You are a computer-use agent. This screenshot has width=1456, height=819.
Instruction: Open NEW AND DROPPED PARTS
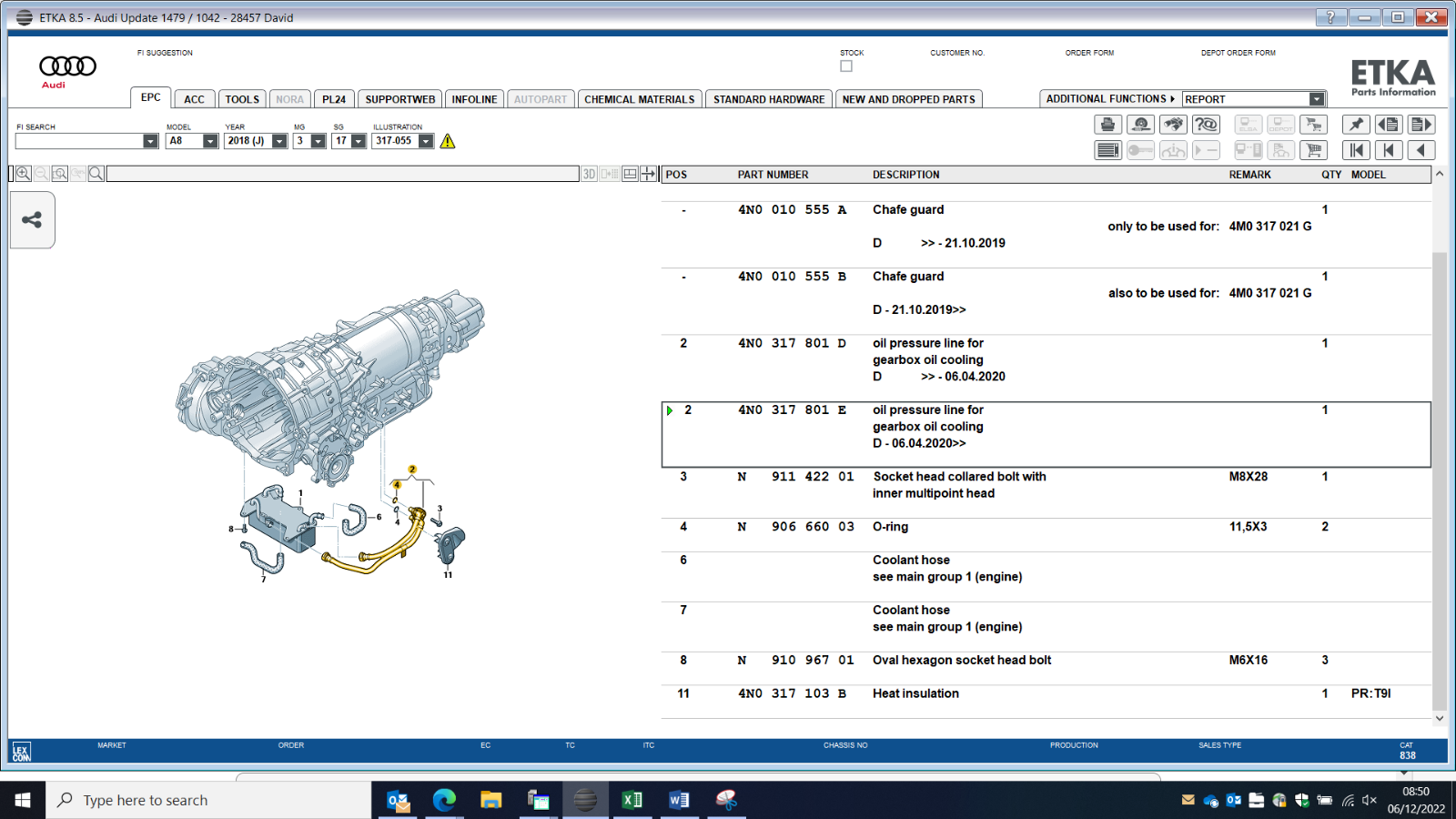[x=908, y=99]
